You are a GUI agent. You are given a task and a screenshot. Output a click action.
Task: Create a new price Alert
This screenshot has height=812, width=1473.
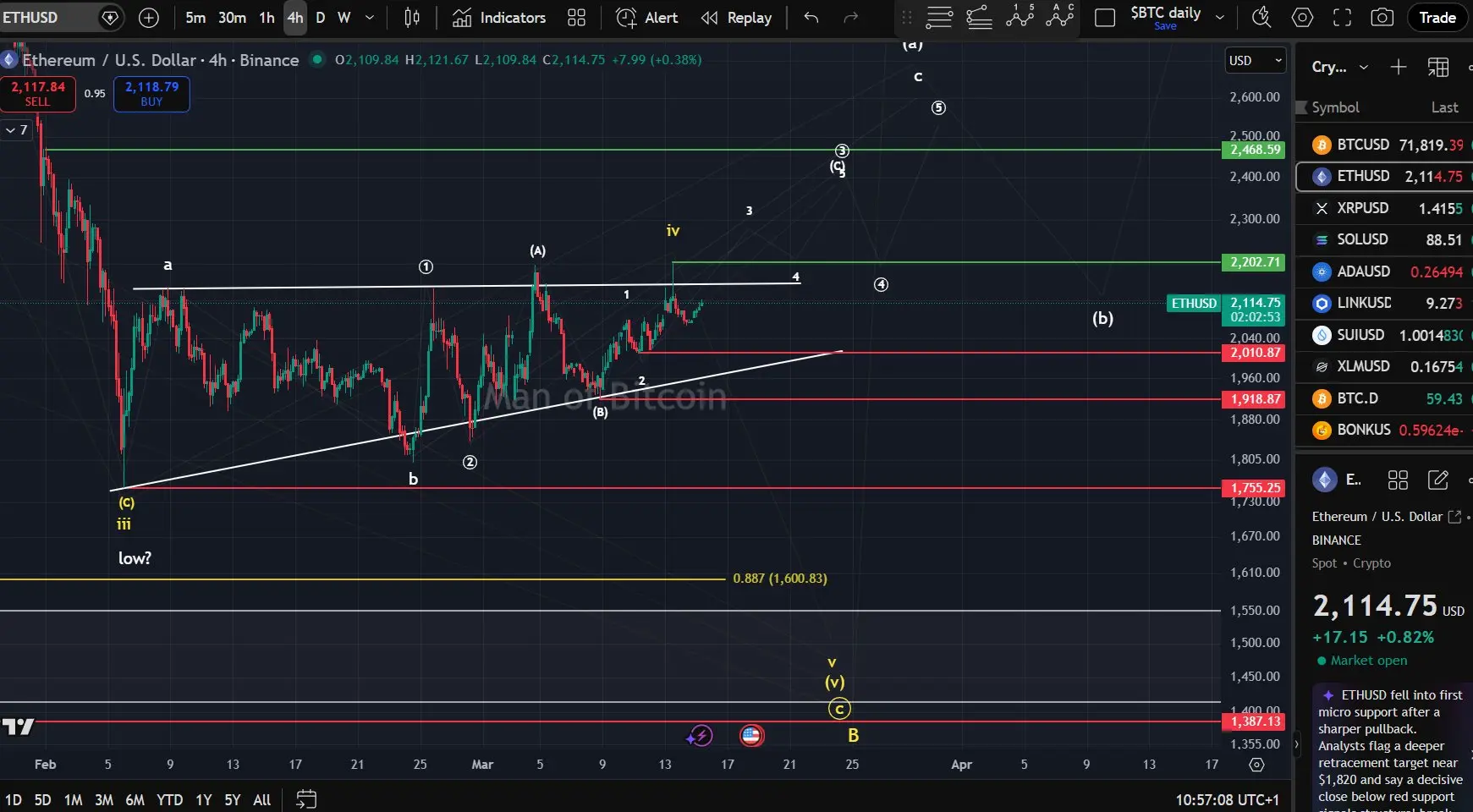(x=647, y=18)
